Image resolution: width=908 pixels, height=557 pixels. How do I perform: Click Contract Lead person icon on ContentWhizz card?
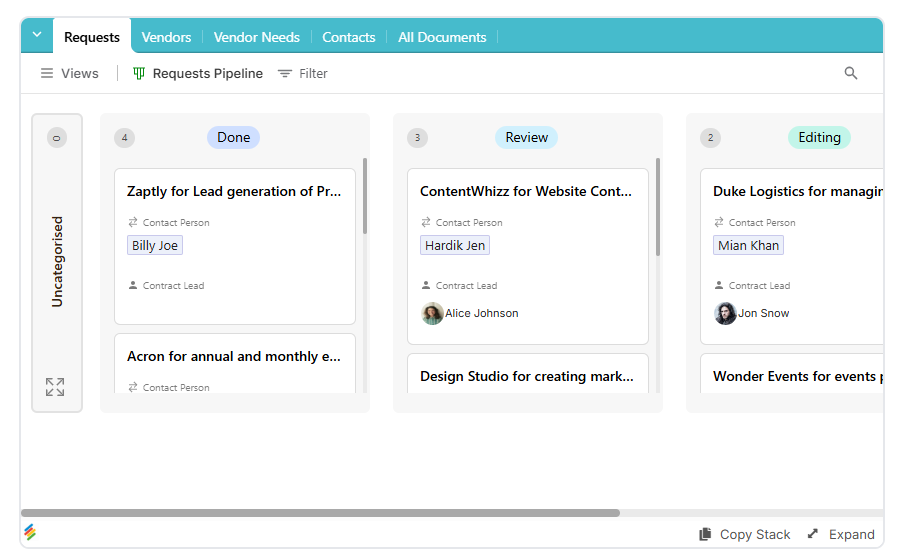tap(426, 285)
